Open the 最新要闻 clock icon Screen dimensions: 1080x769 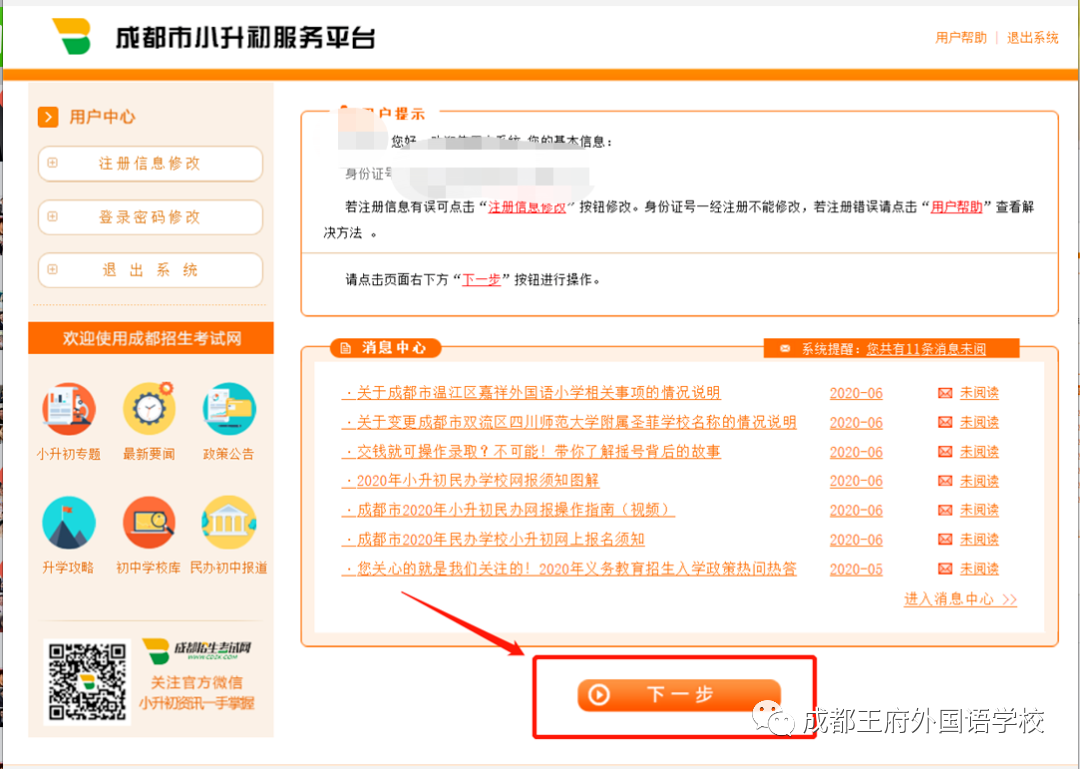pos(149,409)
